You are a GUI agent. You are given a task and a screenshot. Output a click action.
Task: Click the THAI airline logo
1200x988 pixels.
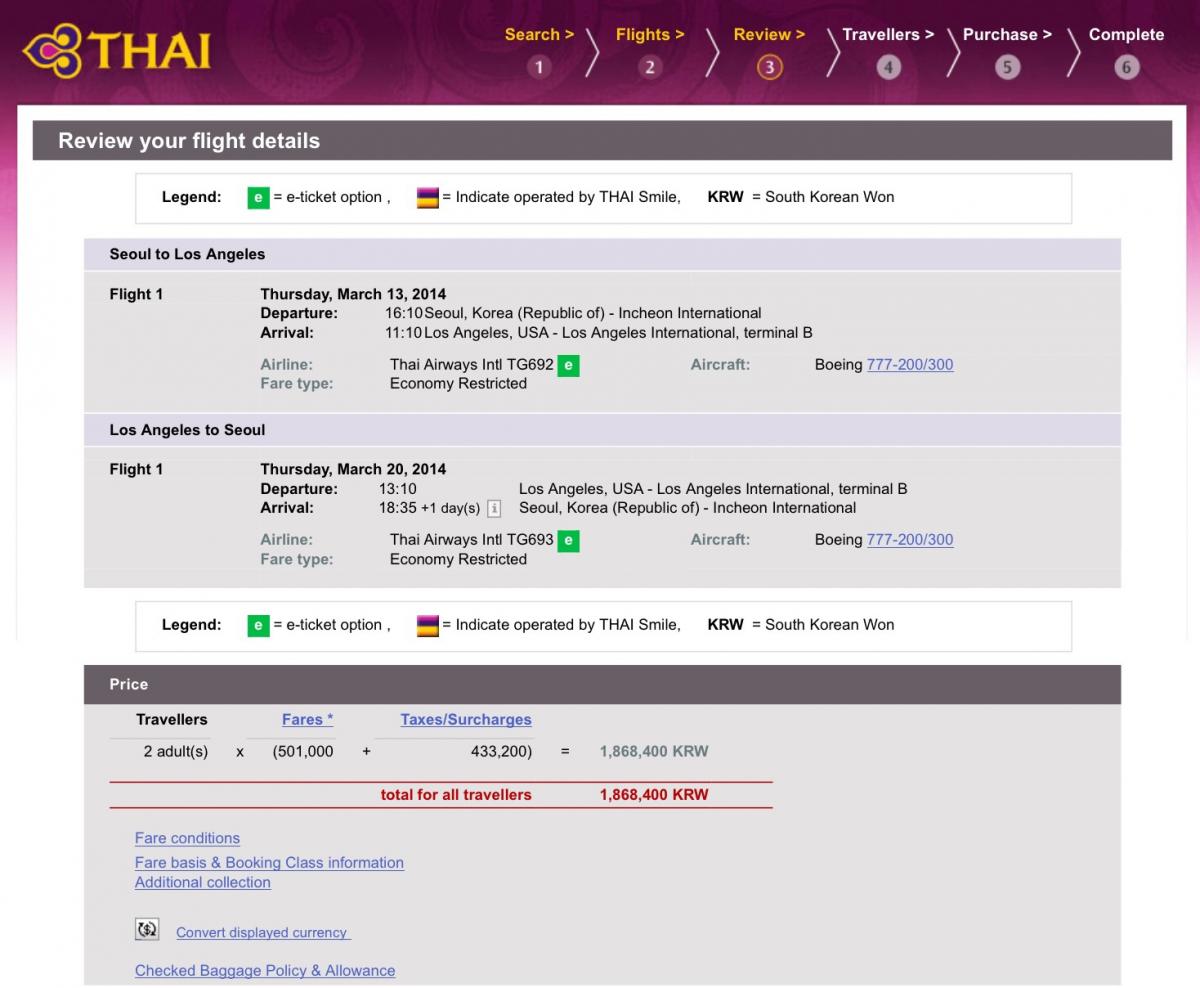(117, 51)
